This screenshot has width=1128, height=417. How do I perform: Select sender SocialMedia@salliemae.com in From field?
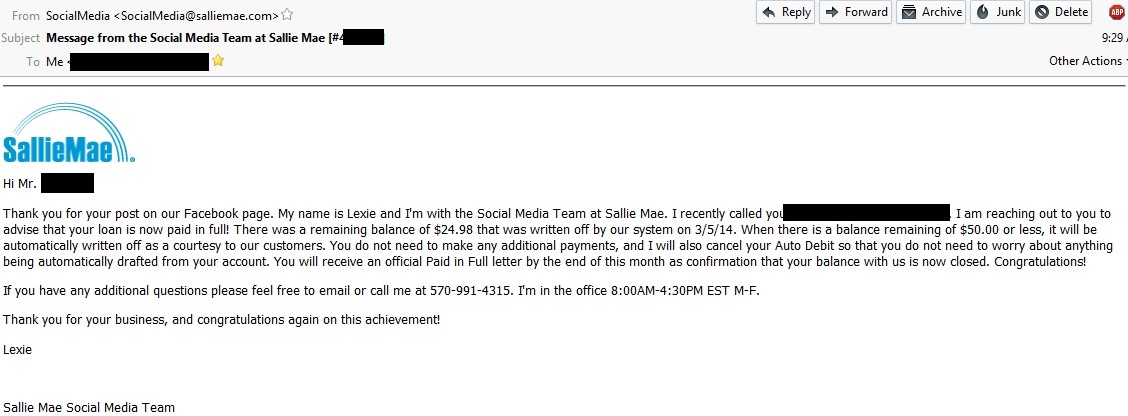click(162, 14)
